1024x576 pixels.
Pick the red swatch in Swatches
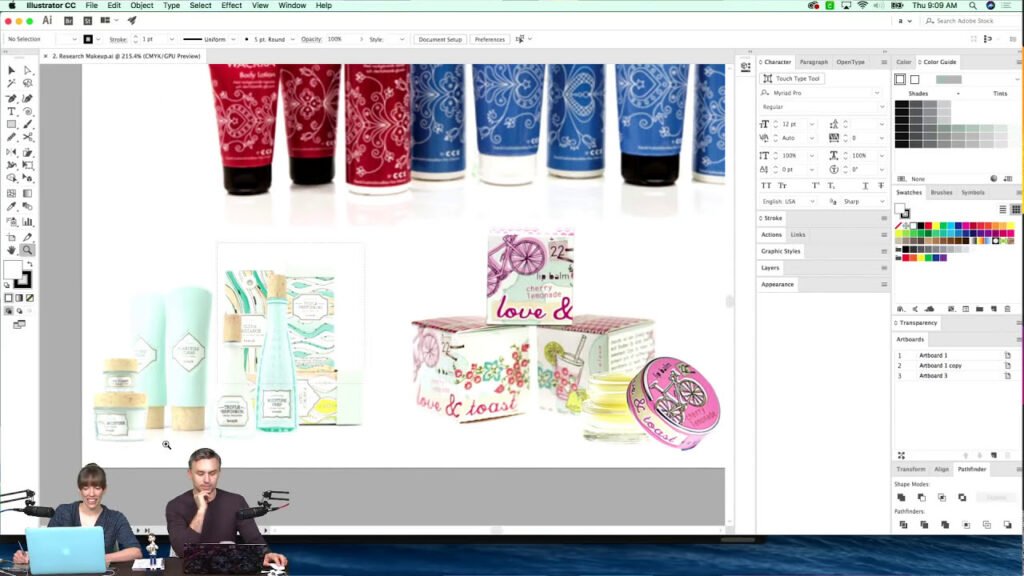[927, 226]
